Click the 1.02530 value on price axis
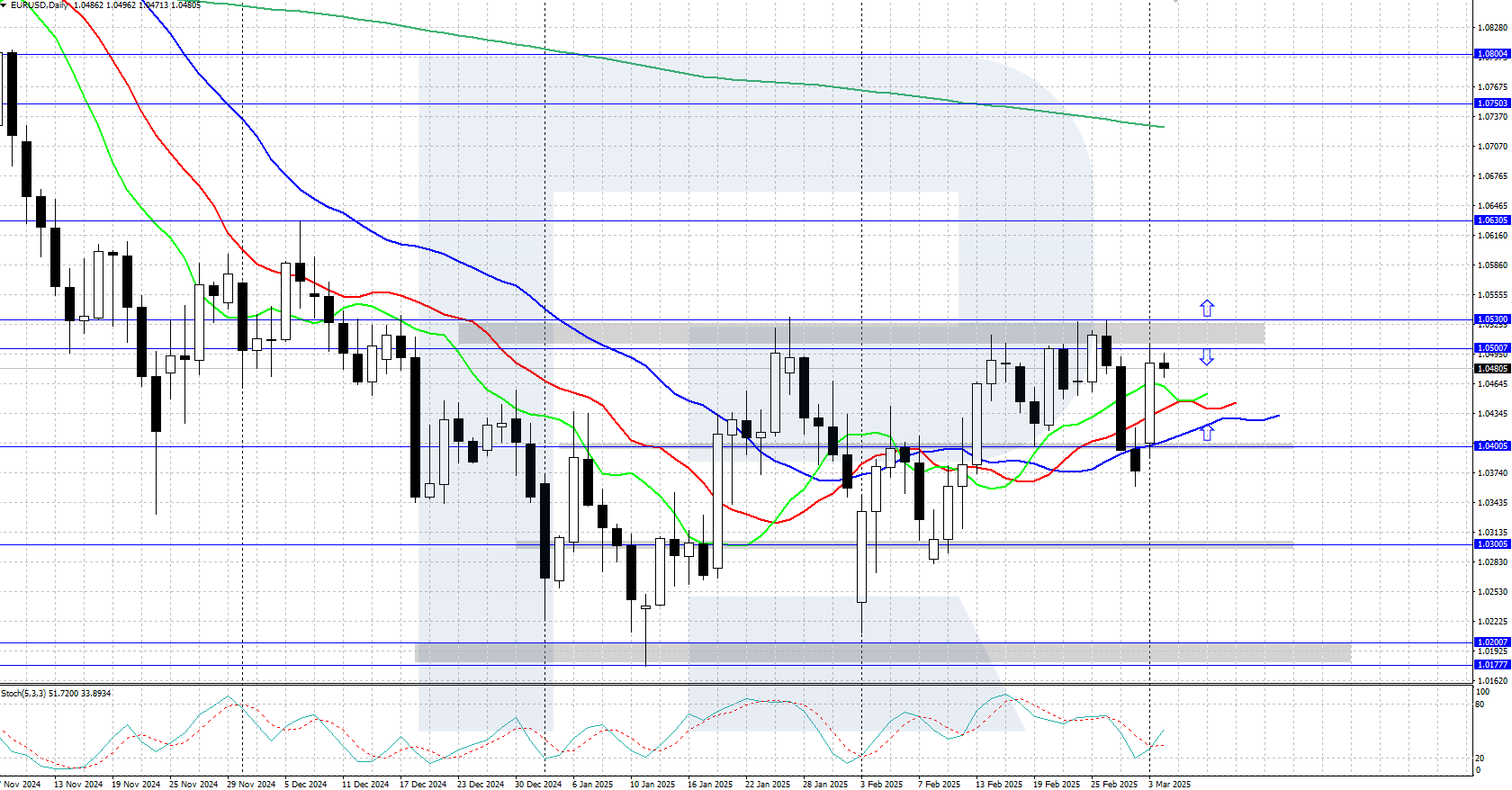The height and width of the screenshot is (790, 1512). (1493, 592)
